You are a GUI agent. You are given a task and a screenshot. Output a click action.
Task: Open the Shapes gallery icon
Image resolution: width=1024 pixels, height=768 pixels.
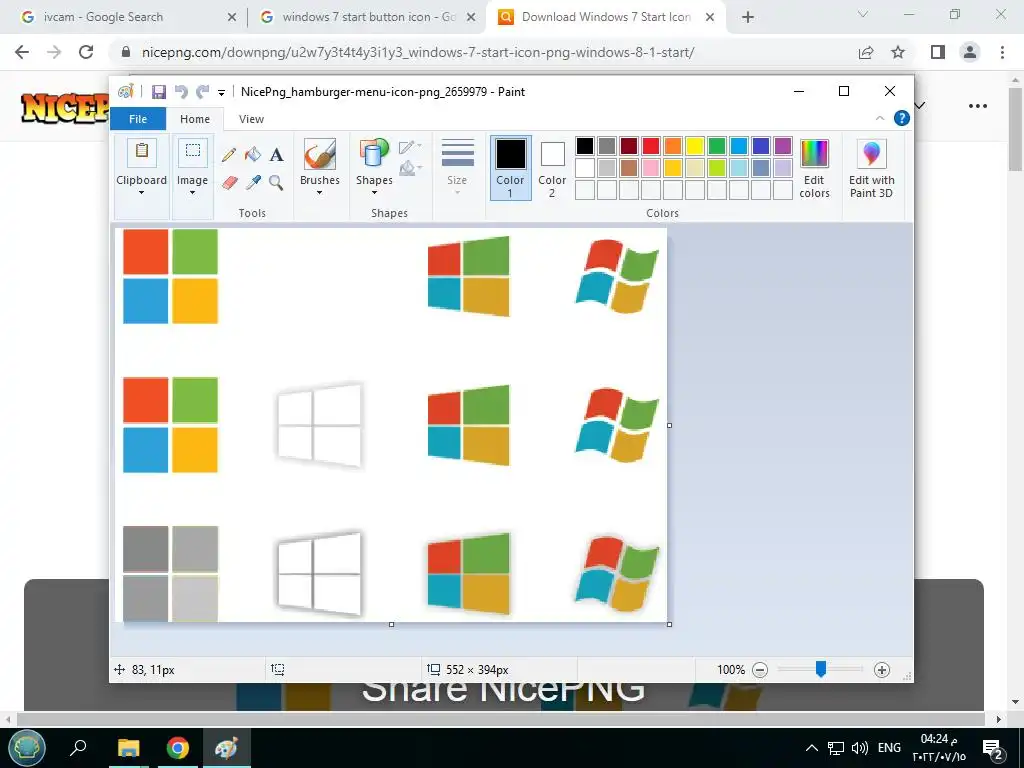coord(374,154)
